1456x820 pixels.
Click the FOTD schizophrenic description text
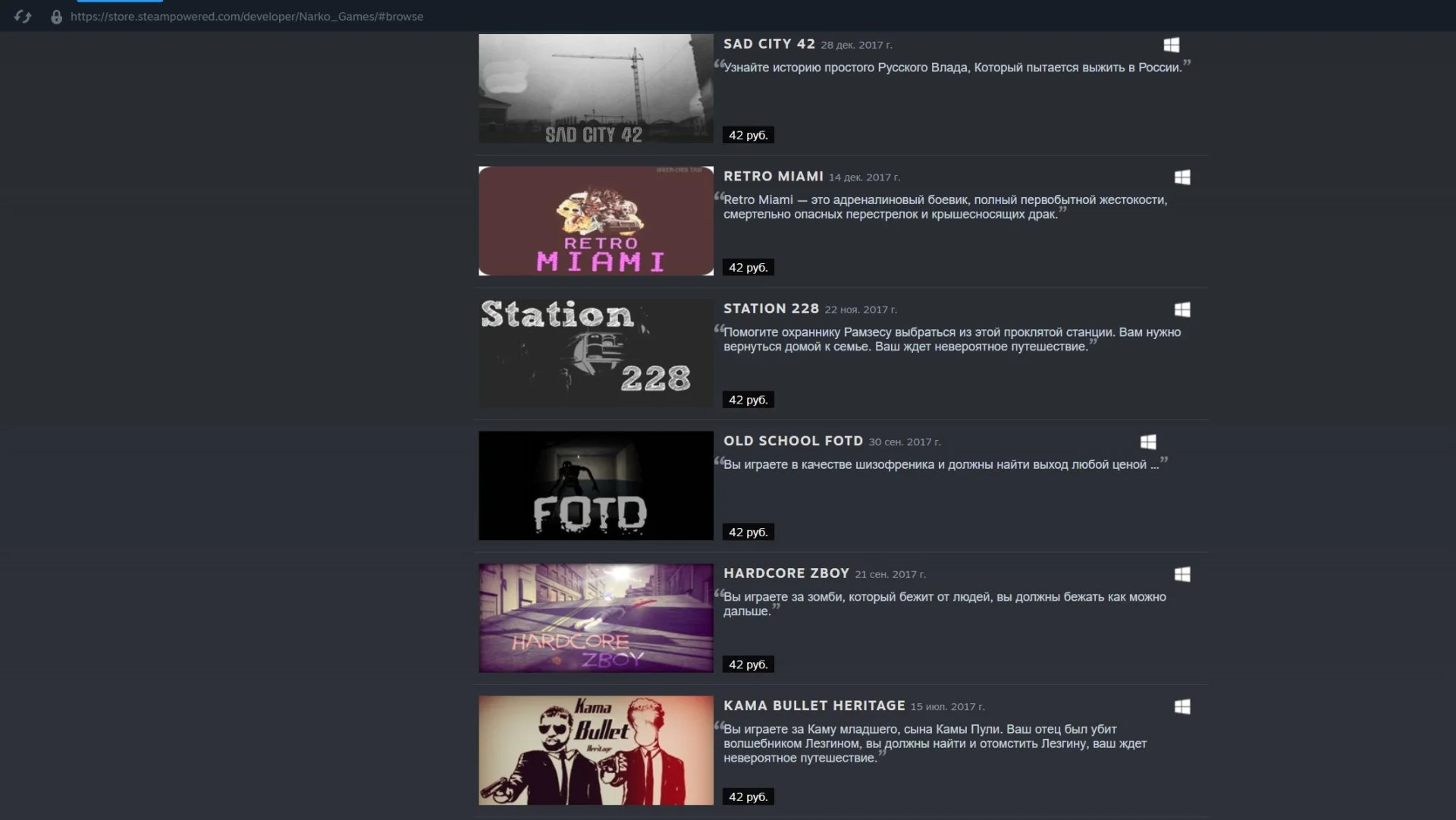click(941, 464)
